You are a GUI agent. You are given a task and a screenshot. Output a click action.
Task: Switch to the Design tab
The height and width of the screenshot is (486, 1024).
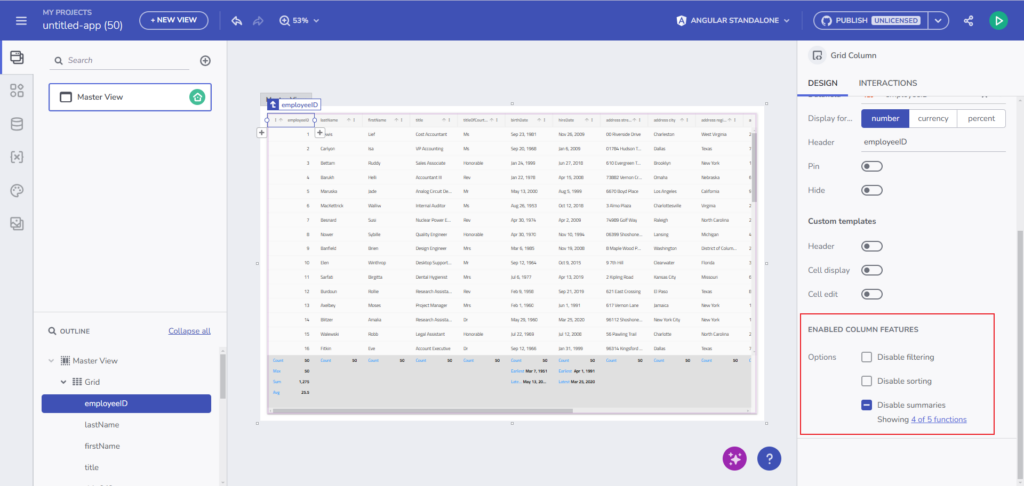tap(822, 83)
